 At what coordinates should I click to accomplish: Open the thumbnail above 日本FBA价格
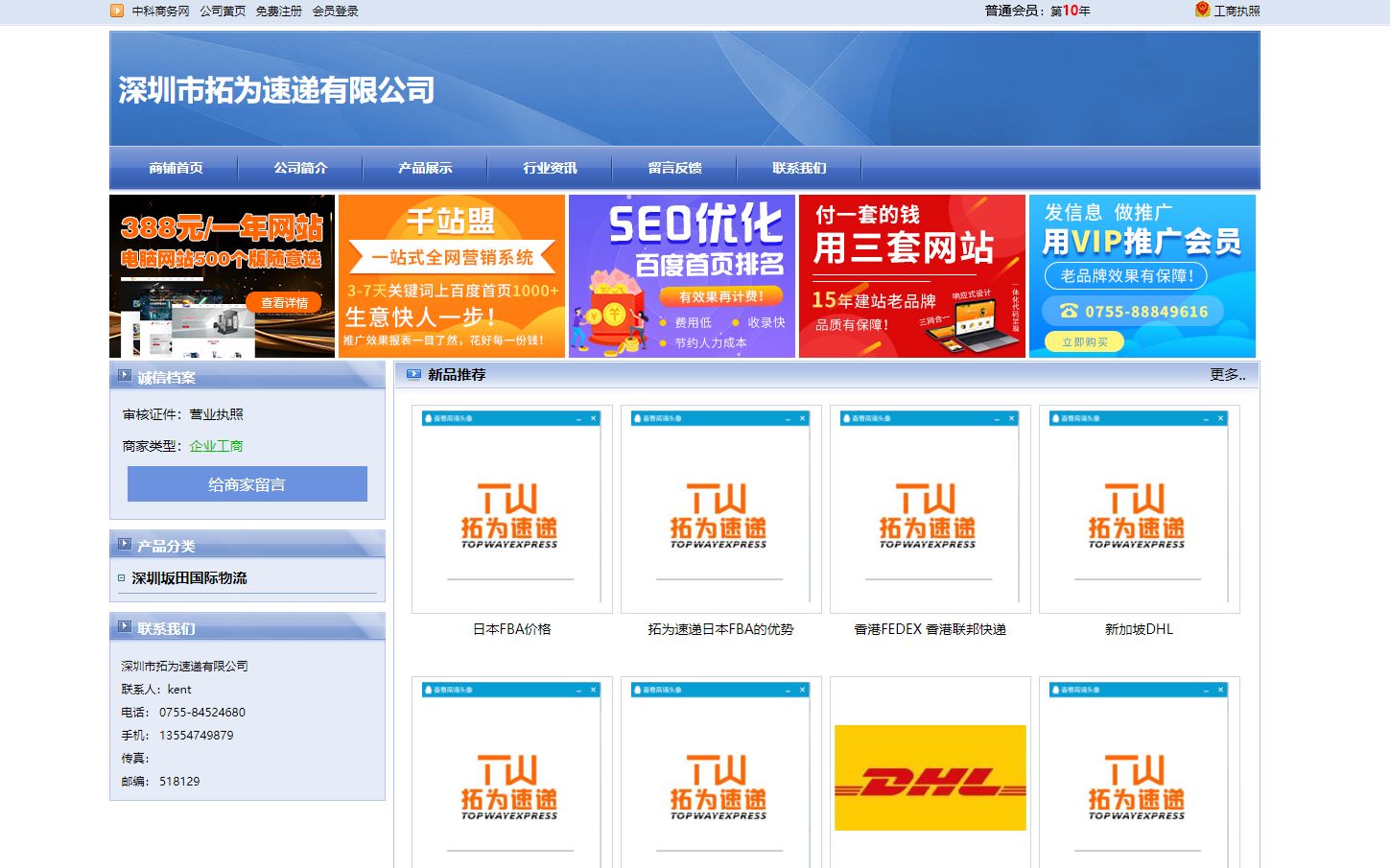(512, 509)
